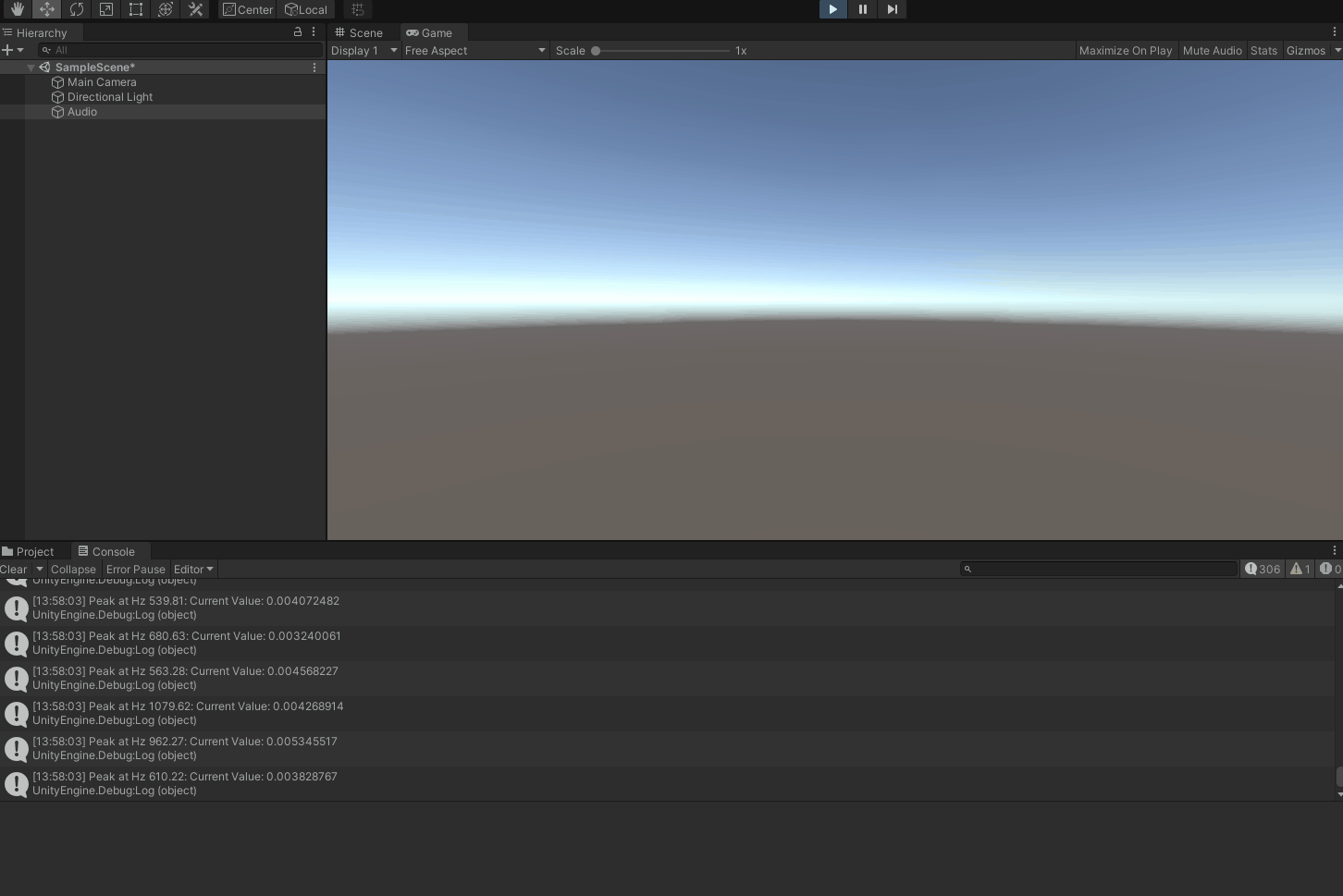Select log entry Peak at Hz 563.28
This screenshot has height=896, width=1343.
click(x=667, y=678)
